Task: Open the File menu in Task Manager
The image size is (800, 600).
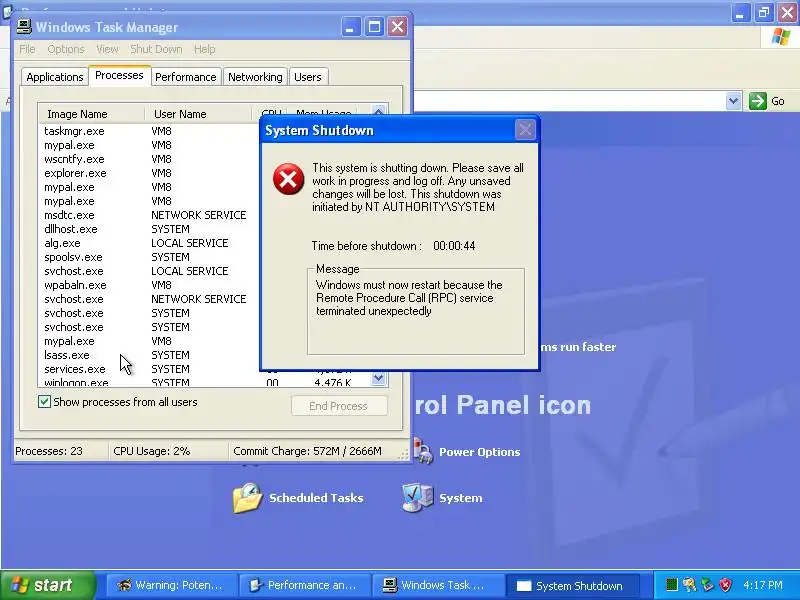Action: (27, 49)
